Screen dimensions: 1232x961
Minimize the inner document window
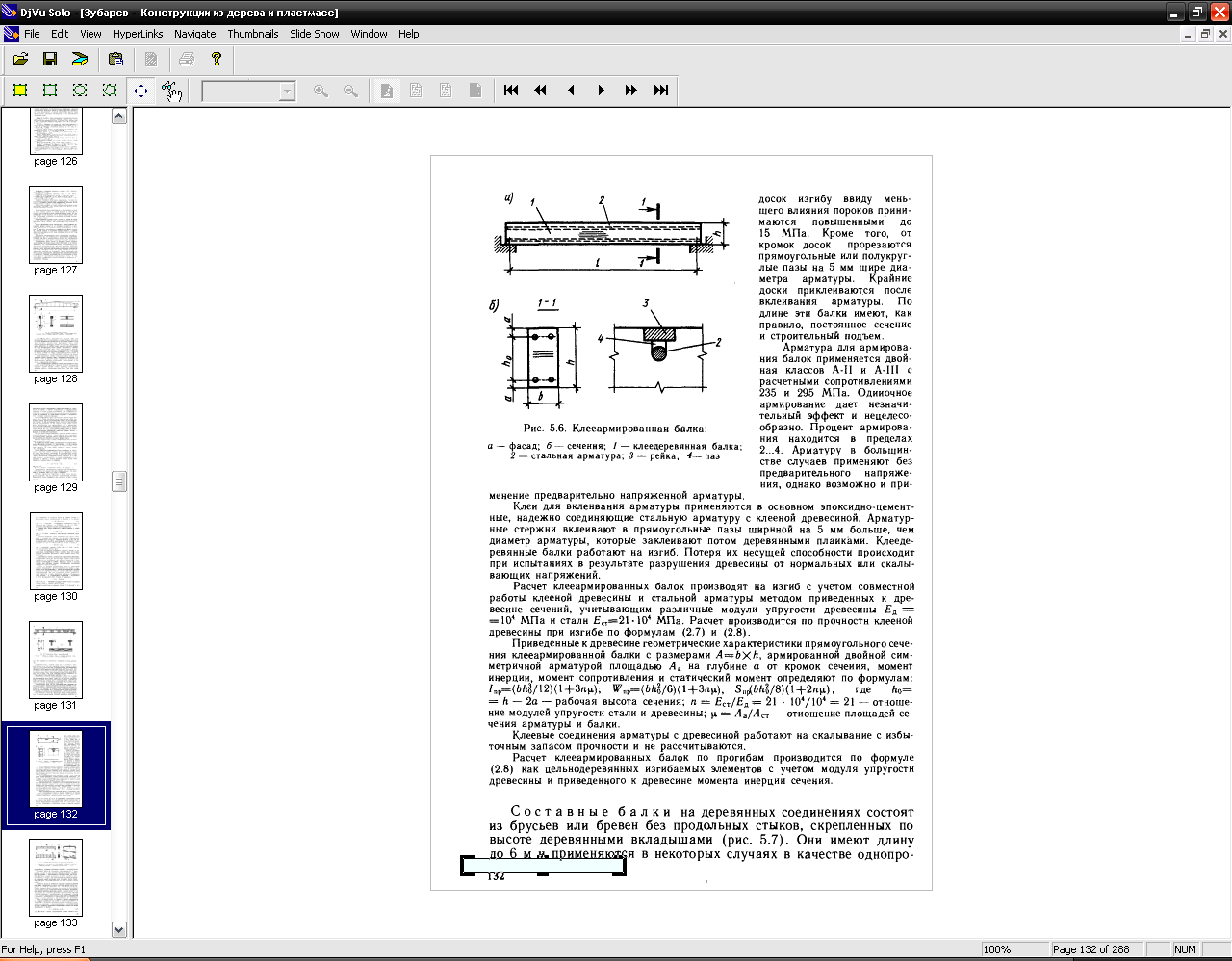tap(1187, 34)
